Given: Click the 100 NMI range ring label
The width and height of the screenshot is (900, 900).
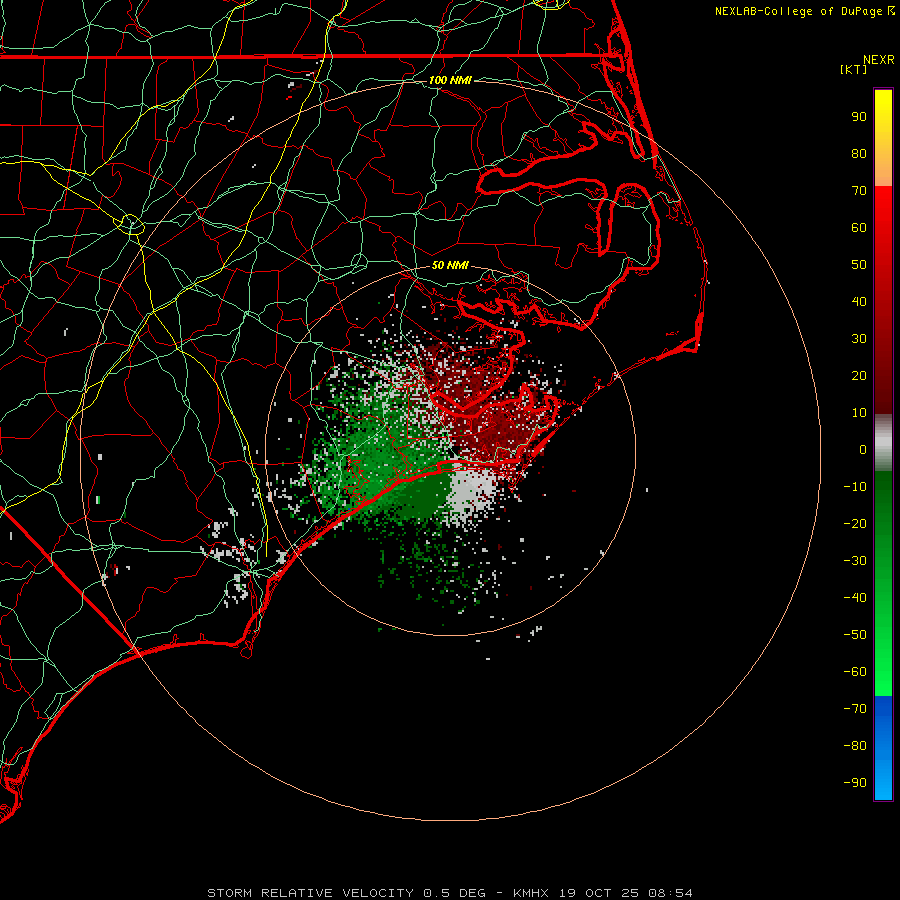Looking at the screenshot, I should coord(450,80).
